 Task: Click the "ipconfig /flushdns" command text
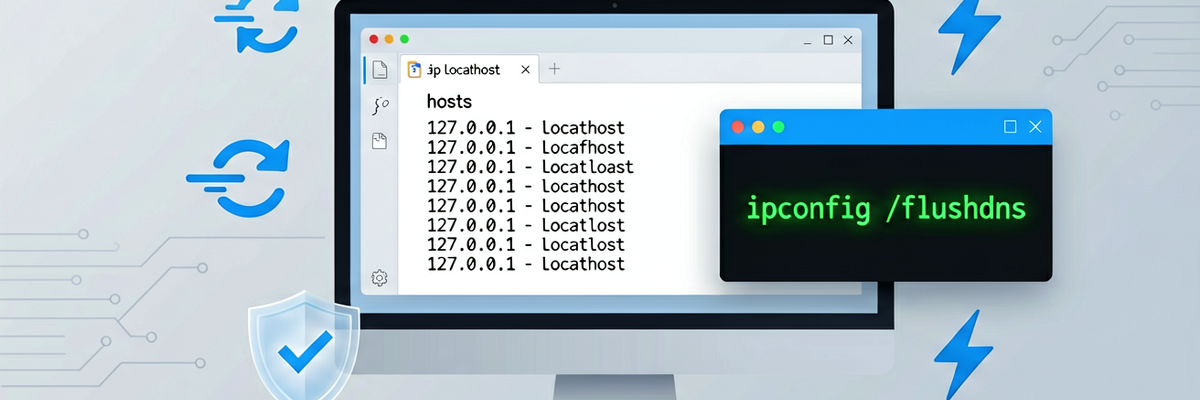coord(886,208)
